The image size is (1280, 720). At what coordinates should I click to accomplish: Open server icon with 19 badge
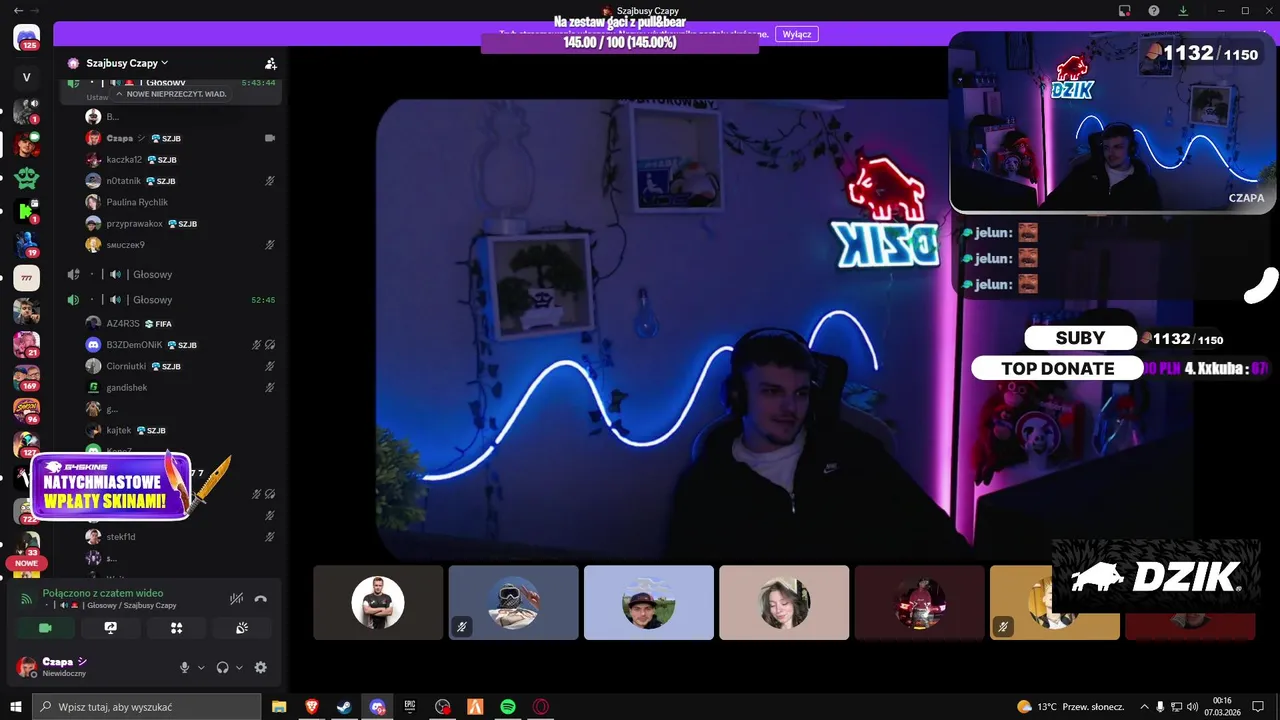(27, 244)
